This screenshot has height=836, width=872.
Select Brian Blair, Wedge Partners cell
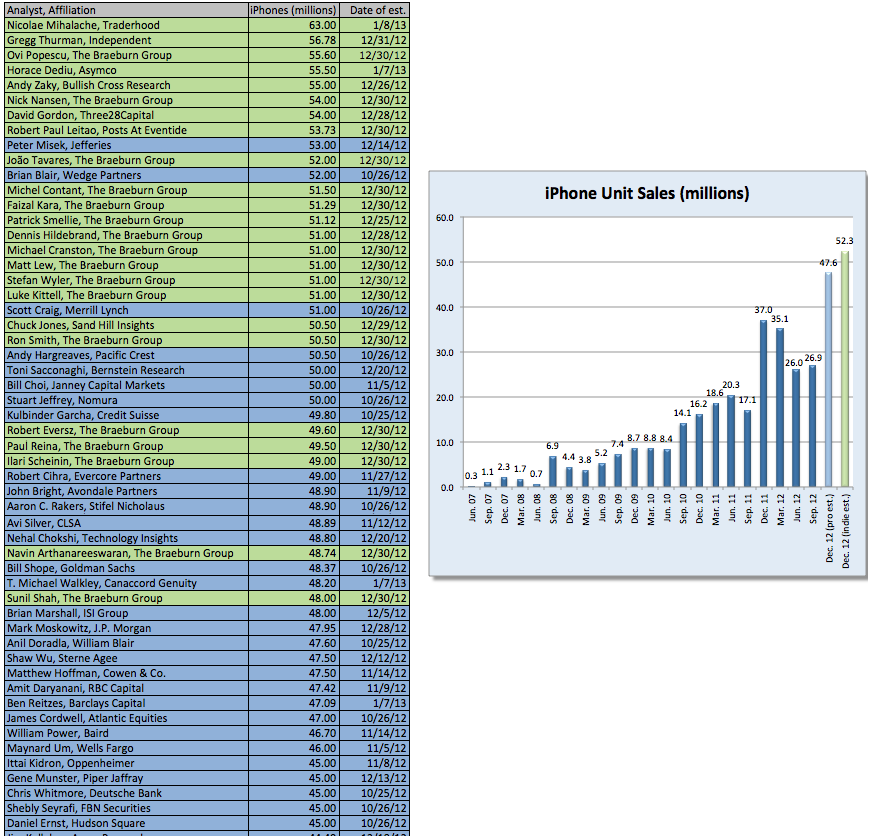pos(126,175)
